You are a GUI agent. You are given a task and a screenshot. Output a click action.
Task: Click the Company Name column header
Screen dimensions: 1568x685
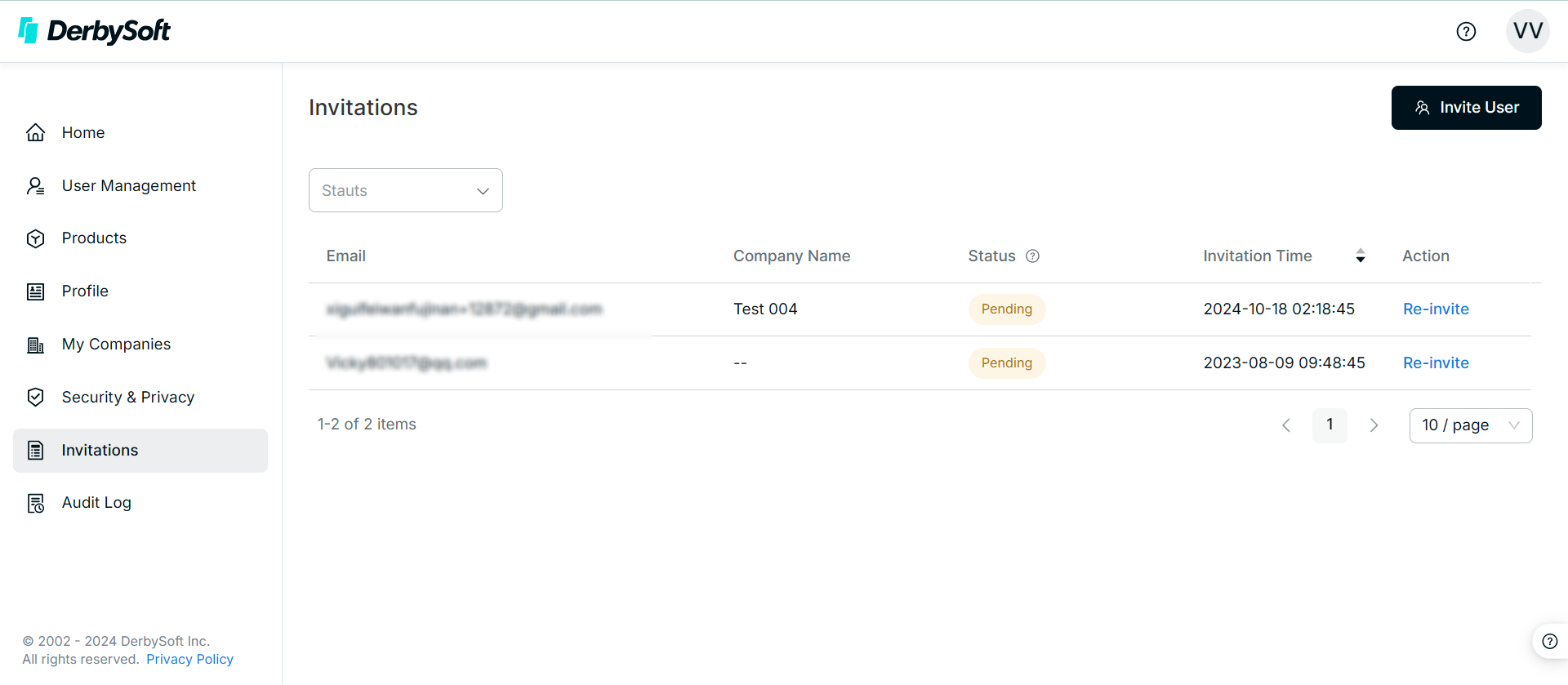791,256
